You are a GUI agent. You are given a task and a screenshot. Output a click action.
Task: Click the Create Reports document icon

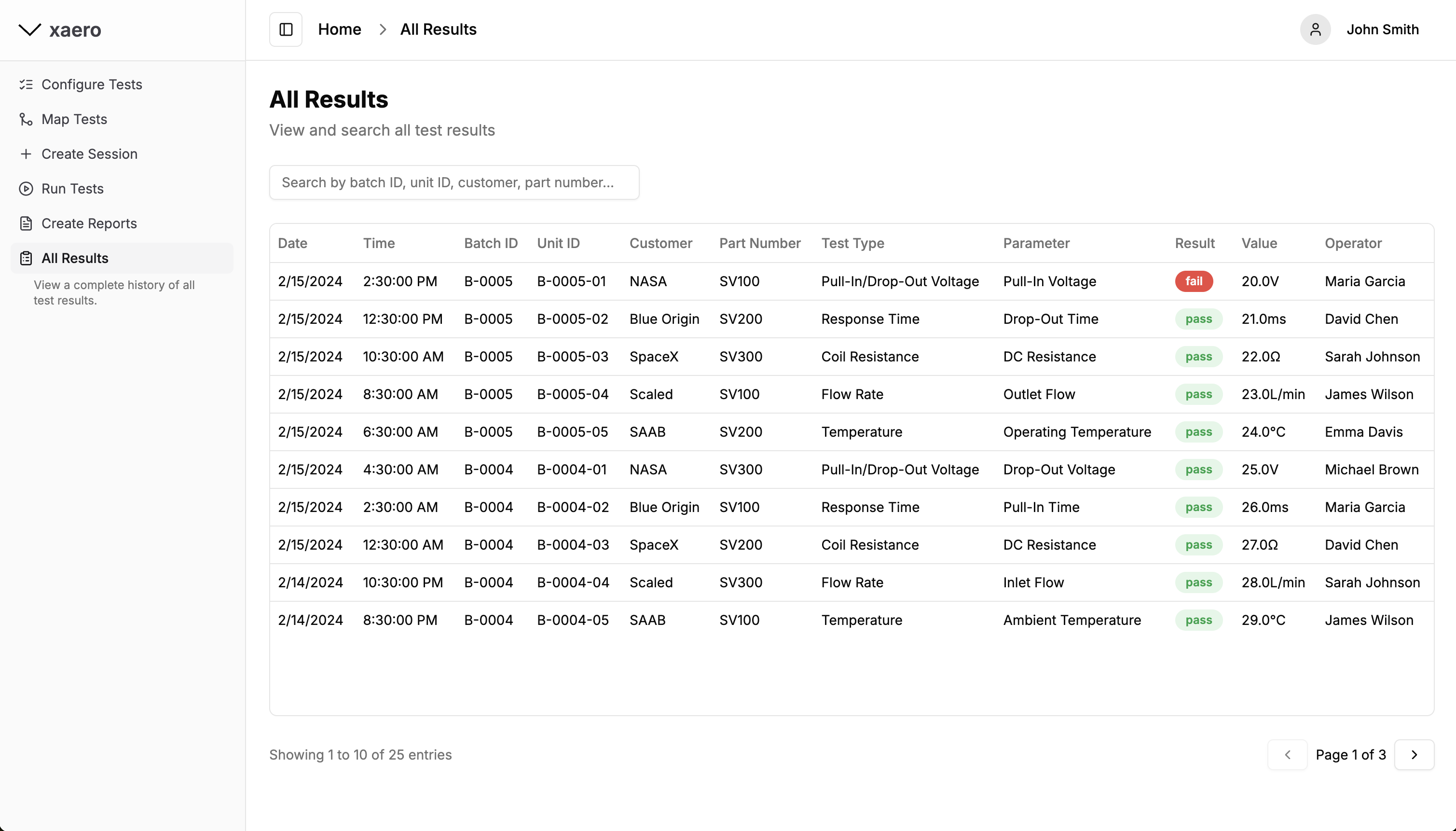coord(26,223)
